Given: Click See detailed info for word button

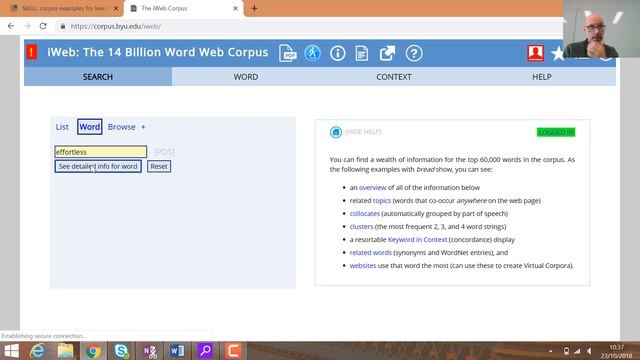Looking at the screenshot, I should [x=98, y=167].
